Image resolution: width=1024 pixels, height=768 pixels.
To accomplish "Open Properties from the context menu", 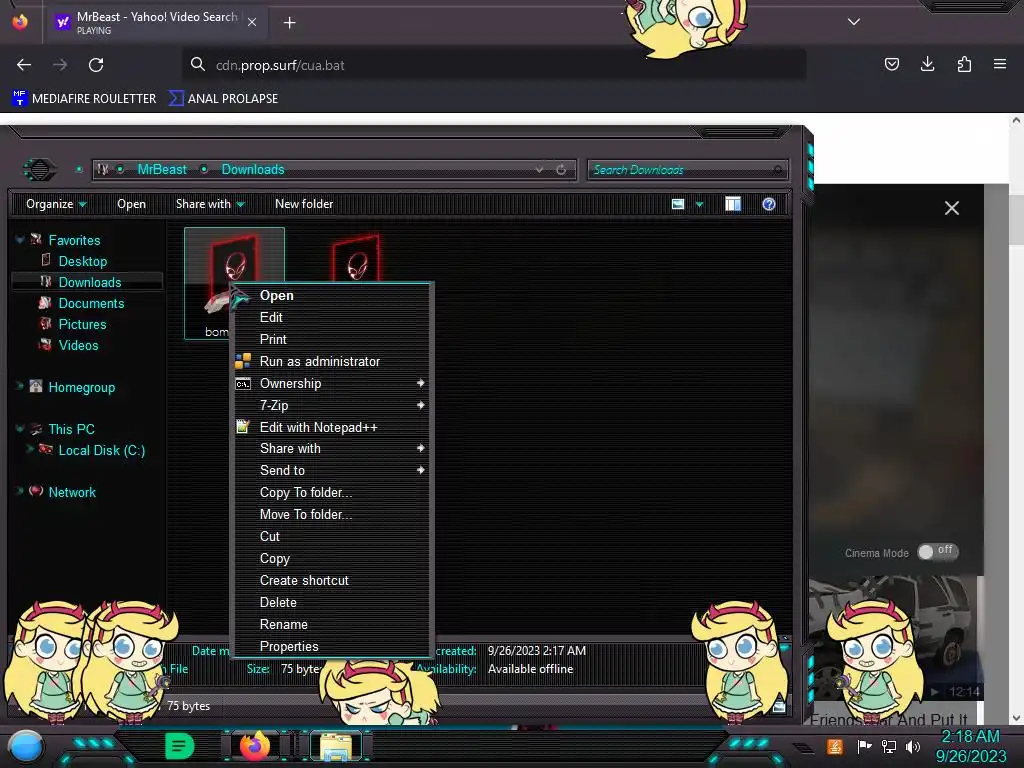I will pyautogui.click(x=333, y=646).
